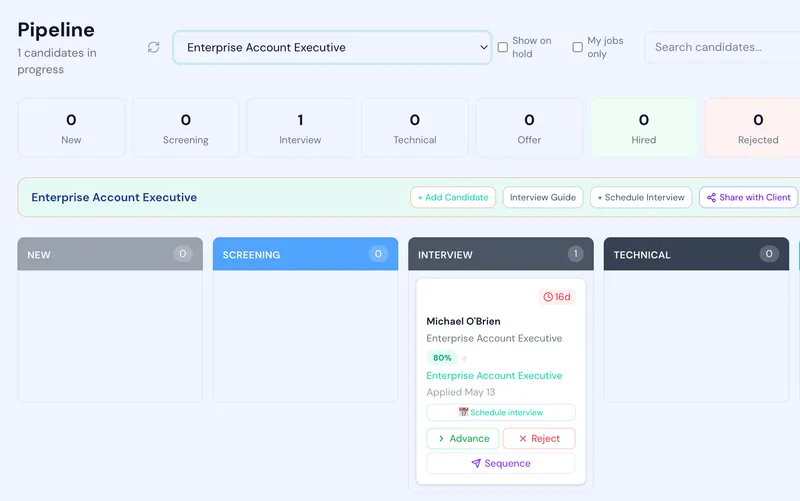Click the refresh pipeline icon
The width and height of the screenshot is (800, 501).
click(154, 47)
